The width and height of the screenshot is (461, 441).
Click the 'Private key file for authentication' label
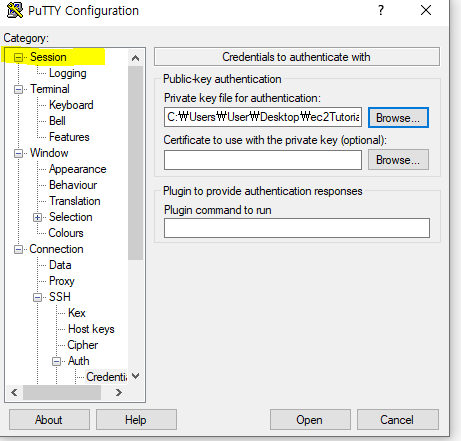[242, 98]
